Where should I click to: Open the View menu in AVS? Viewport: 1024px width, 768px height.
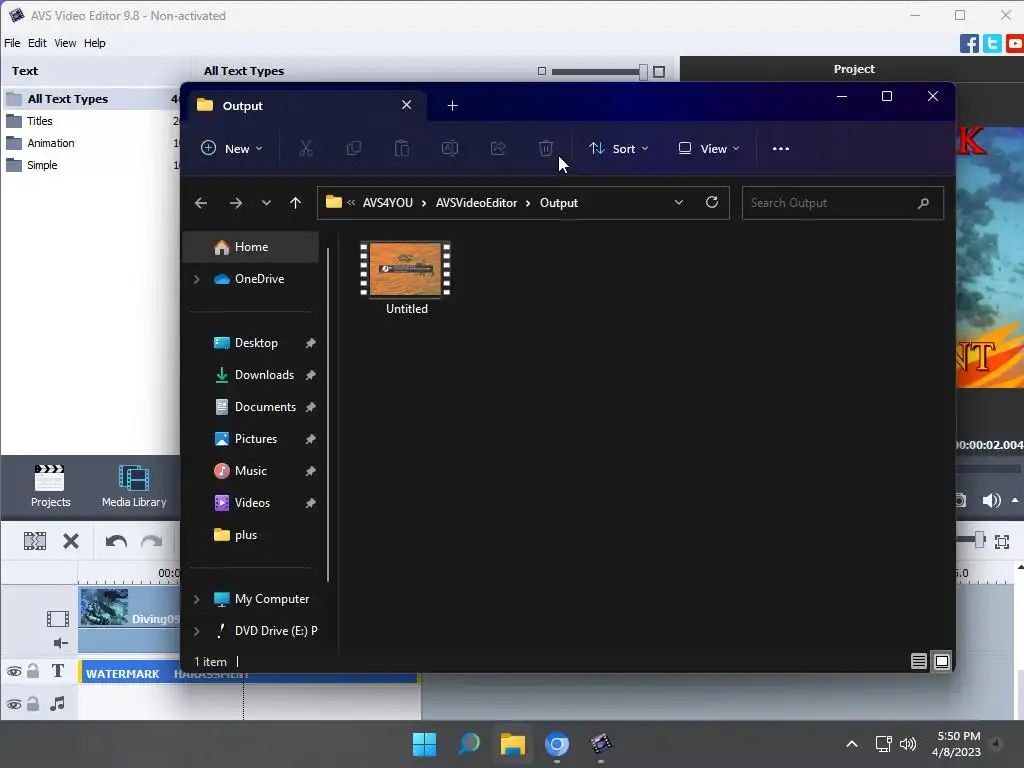point(65,43)
